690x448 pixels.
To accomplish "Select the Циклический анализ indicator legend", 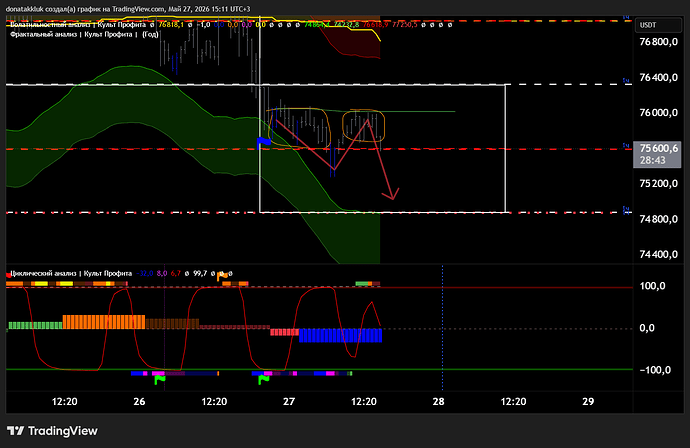I will point(71,273).
